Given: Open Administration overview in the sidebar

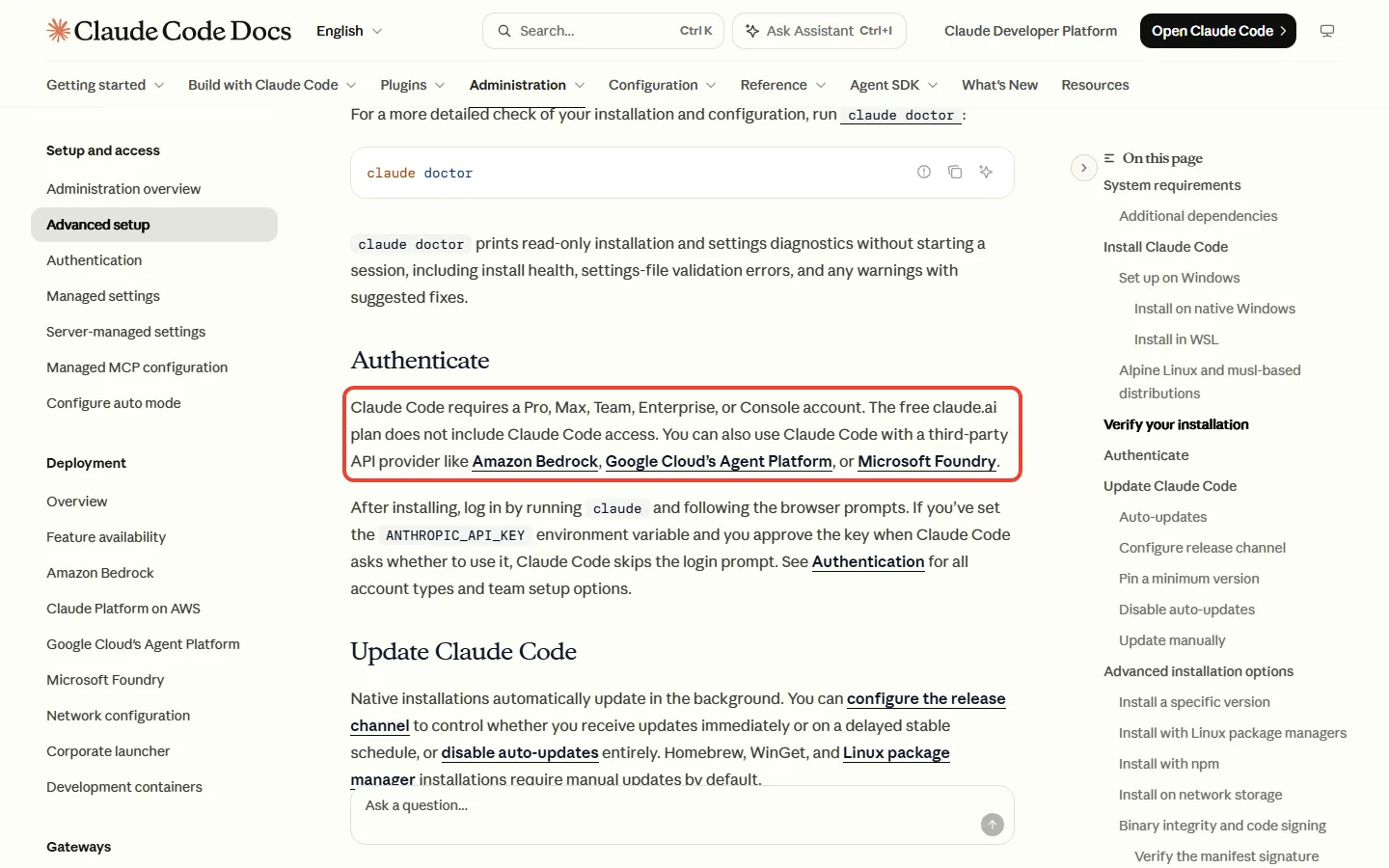Looking at the screenshot, I should [123, 189].
